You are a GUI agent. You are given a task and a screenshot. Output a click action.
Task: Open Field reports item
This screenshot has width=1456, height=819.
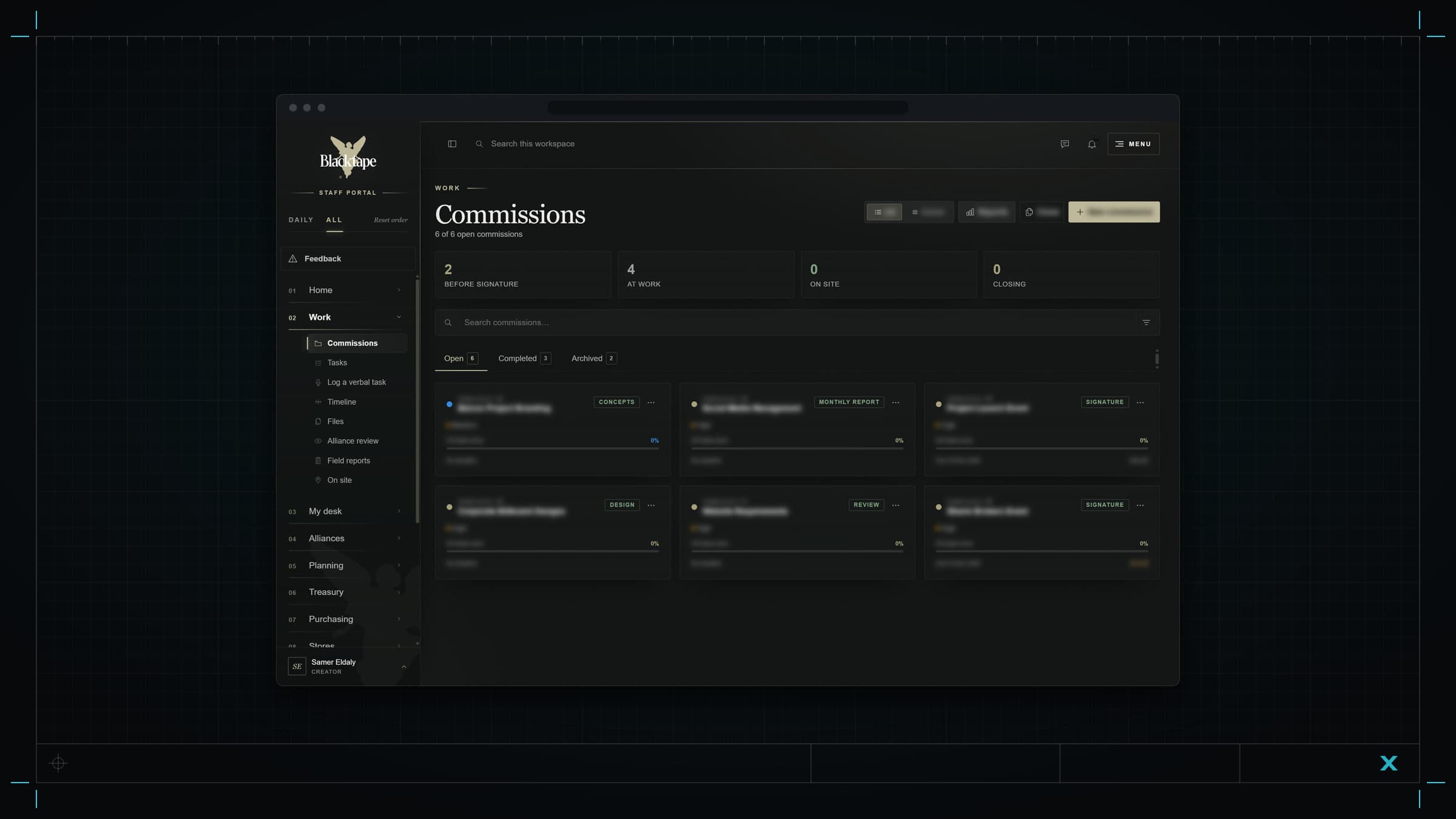tap(357, 460)
